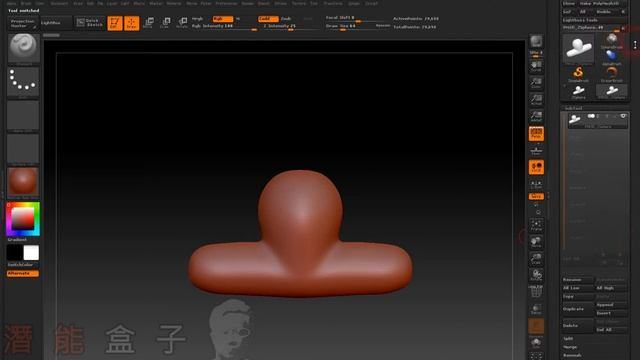Toggle the Persp perspective button

pos(536,133)
